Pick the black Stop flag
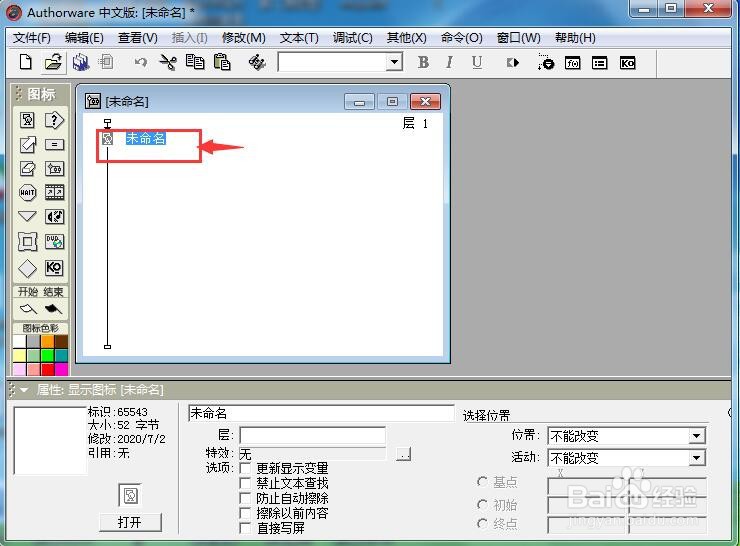This screenshot has width=740, height=546. [53, 309]
